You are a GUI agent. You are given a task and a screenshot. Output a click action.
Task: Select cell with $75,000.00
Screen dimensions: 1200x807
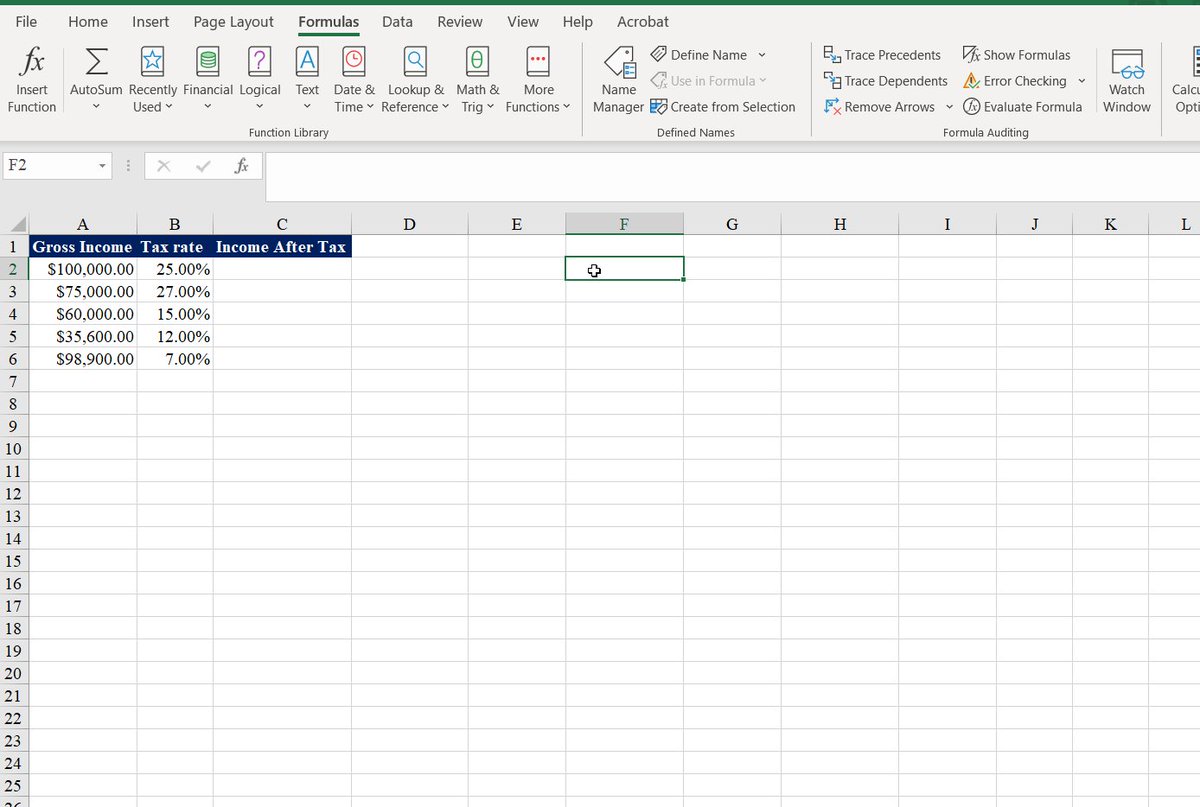click(x=83, y=291)
